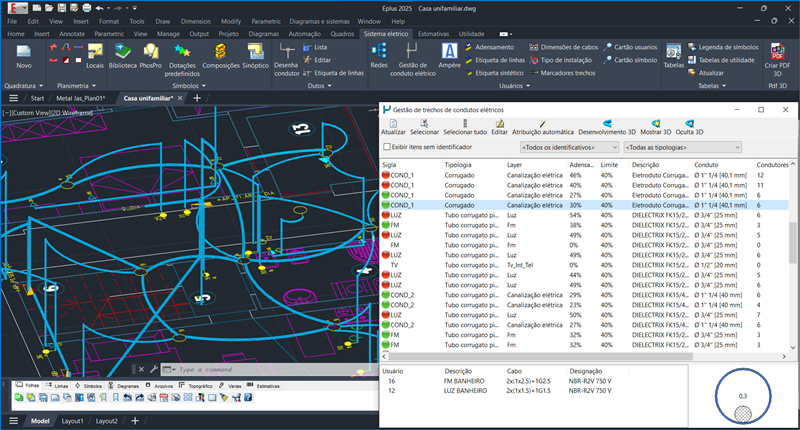
Task: Switch to the Layout1 tab
Action: 72,421
